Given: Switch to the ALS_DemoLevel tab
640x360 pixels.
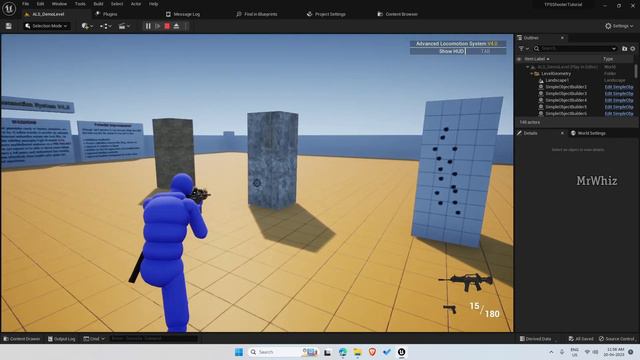Looking at the screenshot, I should pyautogui.click(x=48, y=14).
